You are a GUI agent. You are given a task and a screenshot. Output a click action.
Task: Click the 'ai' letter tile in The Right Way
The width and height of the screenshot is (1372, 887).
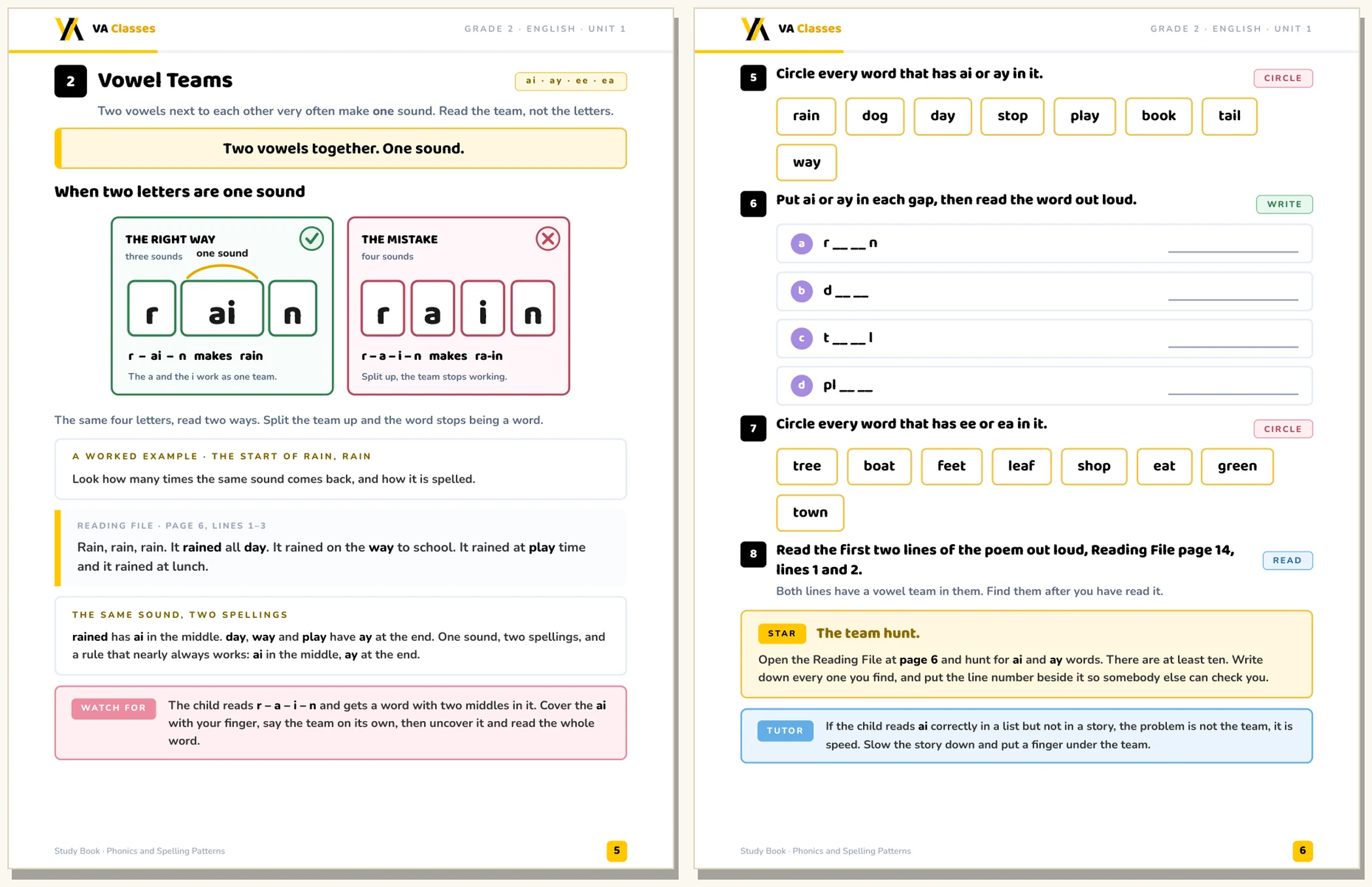[x=222, y=308]
